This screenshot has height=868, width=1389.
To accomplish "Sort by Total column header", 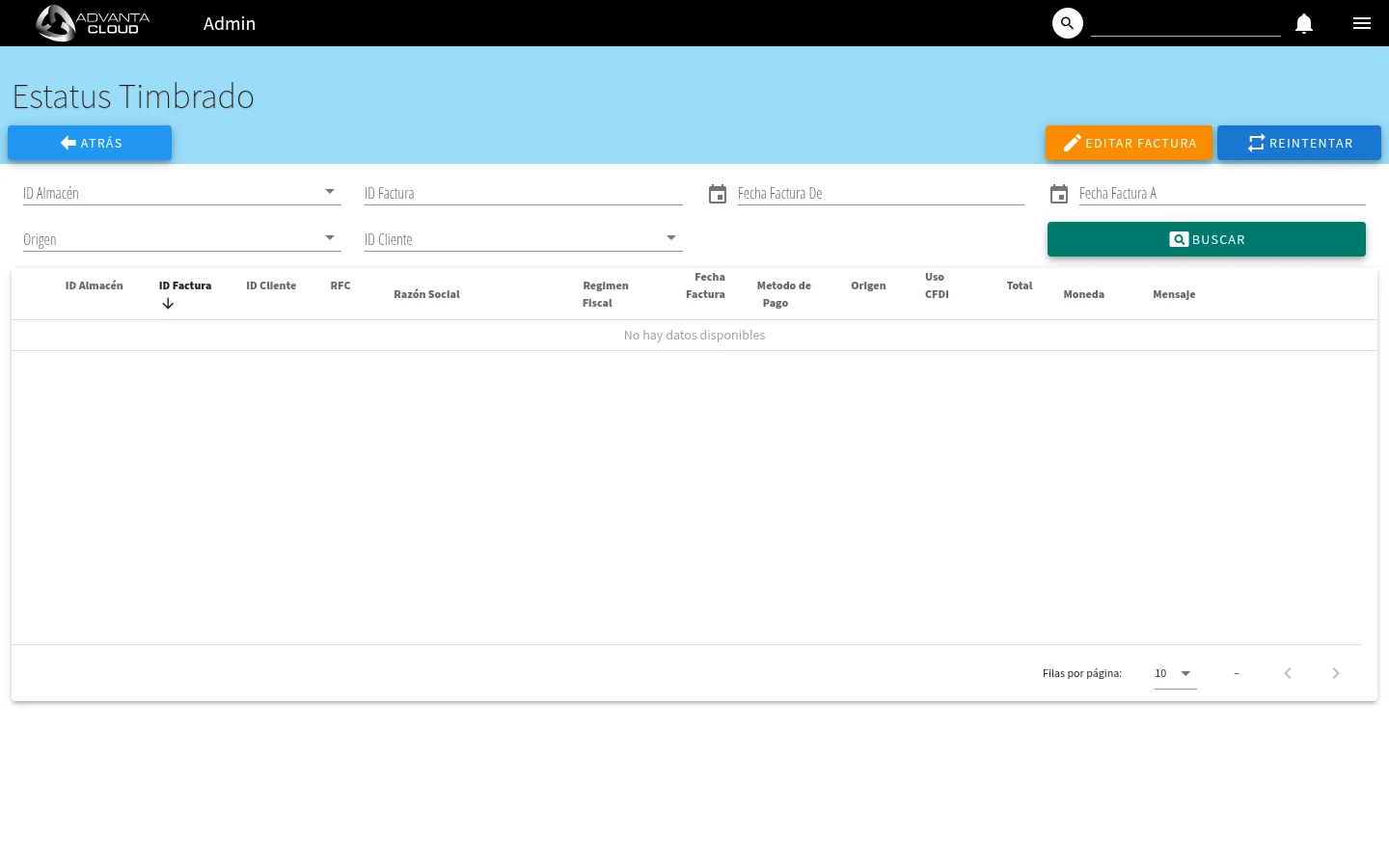I will (x=1020, y=285).
